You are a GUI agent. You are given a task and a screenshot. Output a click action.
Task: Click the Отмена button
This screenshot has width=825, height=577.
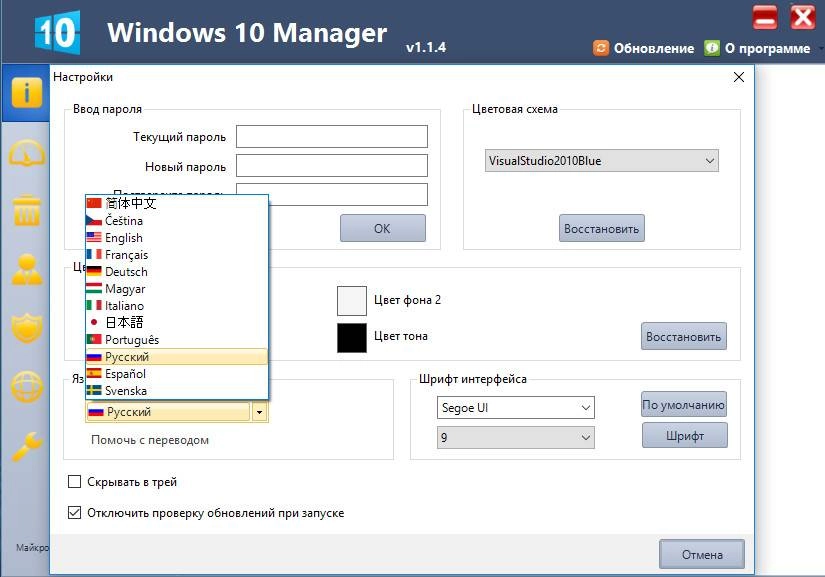[x=702, y=554]
